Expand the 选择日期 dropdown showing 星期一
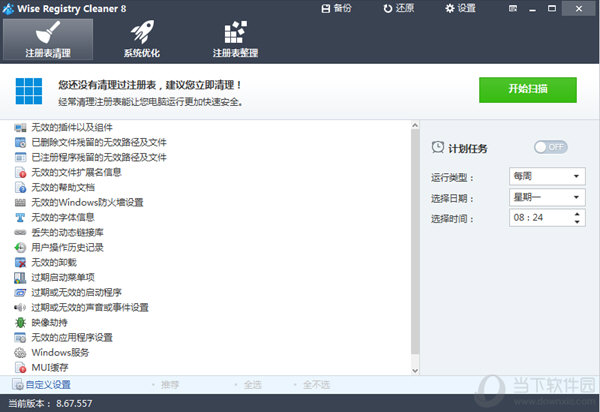 (x=547, y=197)
